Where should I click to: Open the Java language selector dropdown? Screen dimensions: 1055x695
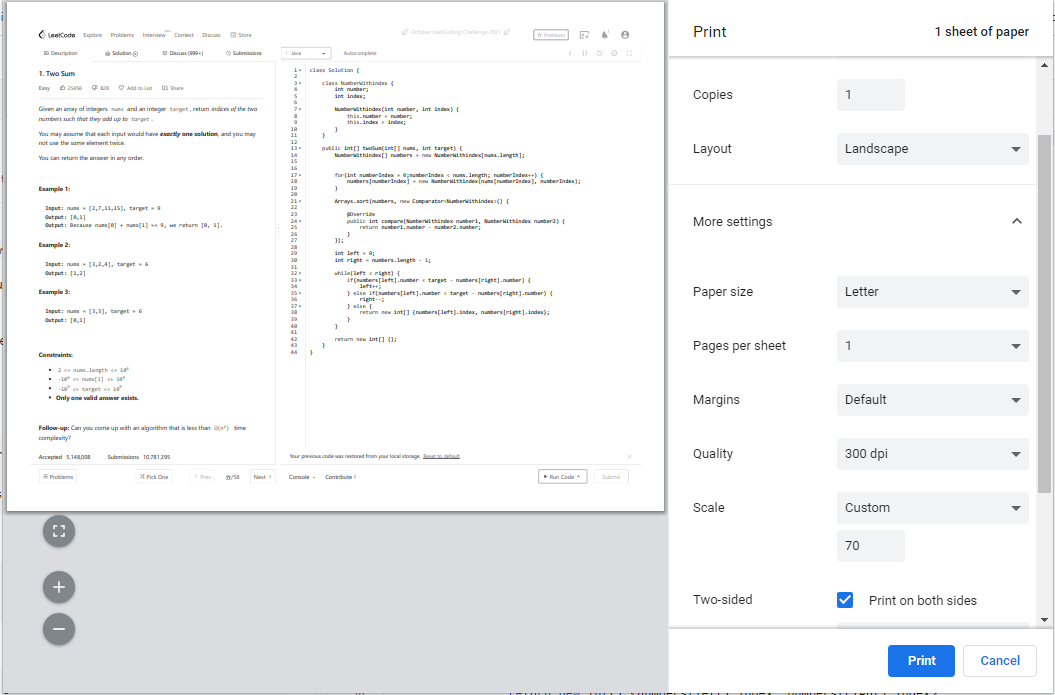pyautogui.click(x=305, y=52)
